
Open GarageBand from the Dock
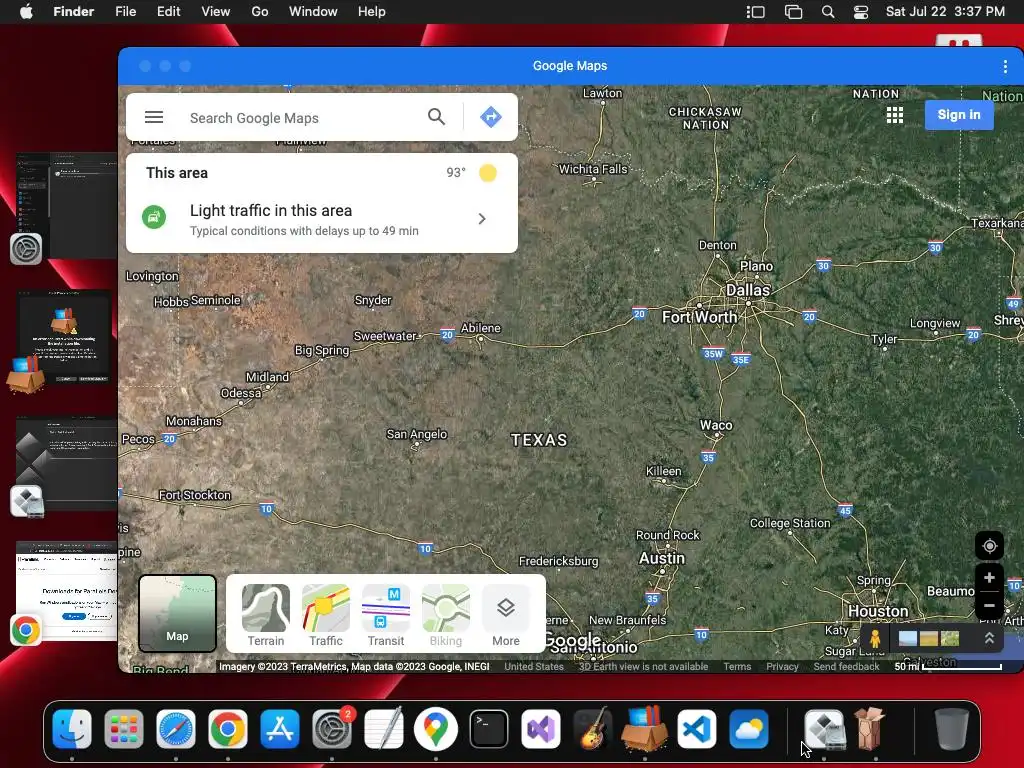592,729
